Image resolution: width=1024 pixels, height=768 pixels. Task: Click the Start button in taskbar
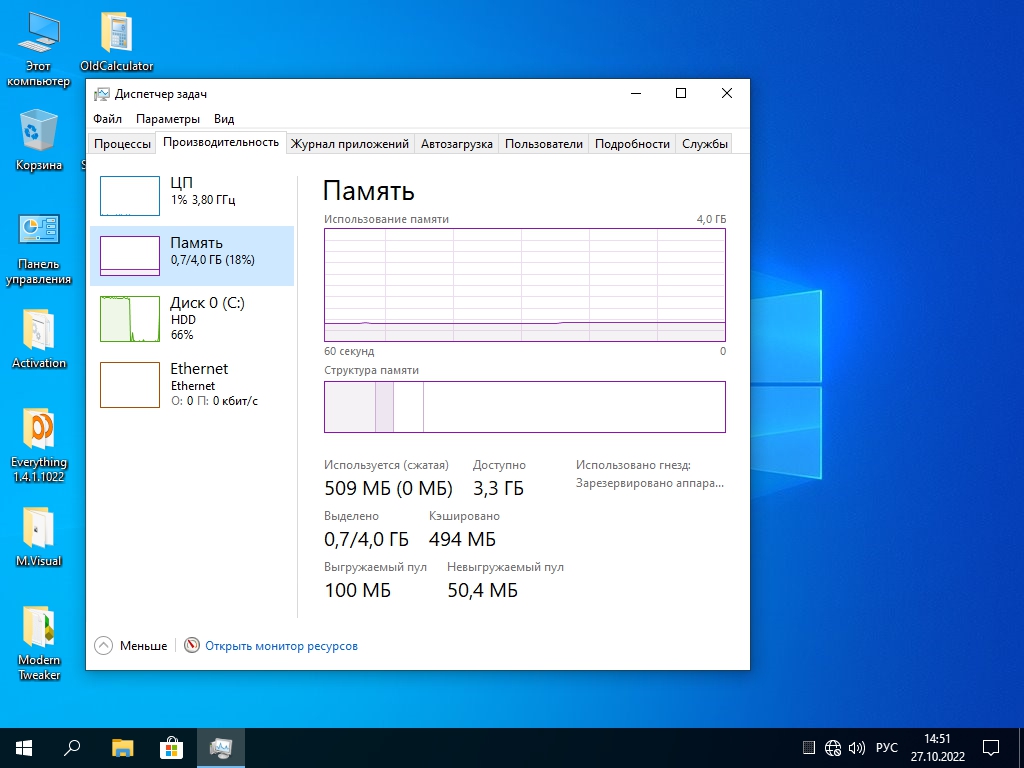pos(24,748)
